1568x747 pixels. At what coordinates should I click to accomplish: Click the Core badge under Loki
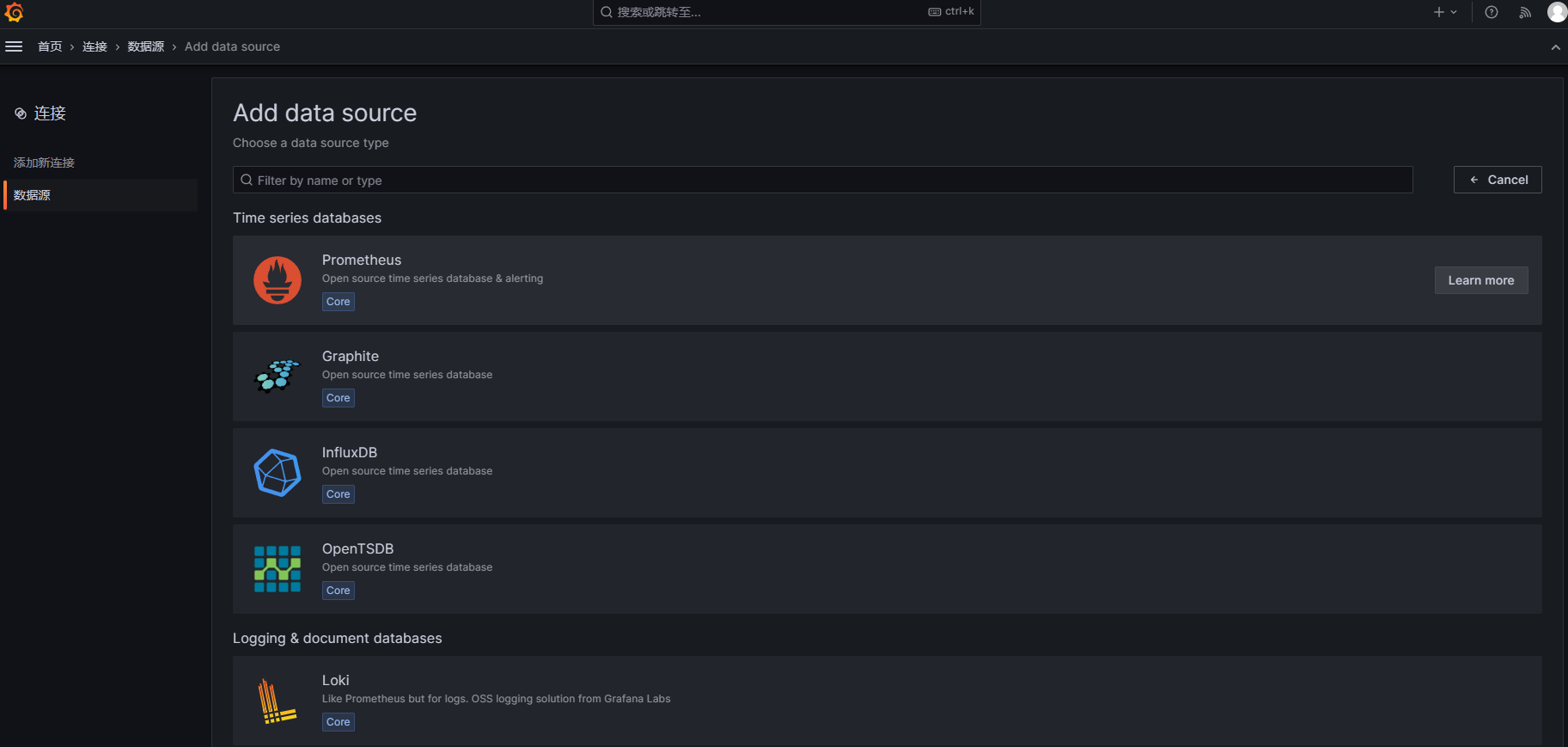[339, 722]
